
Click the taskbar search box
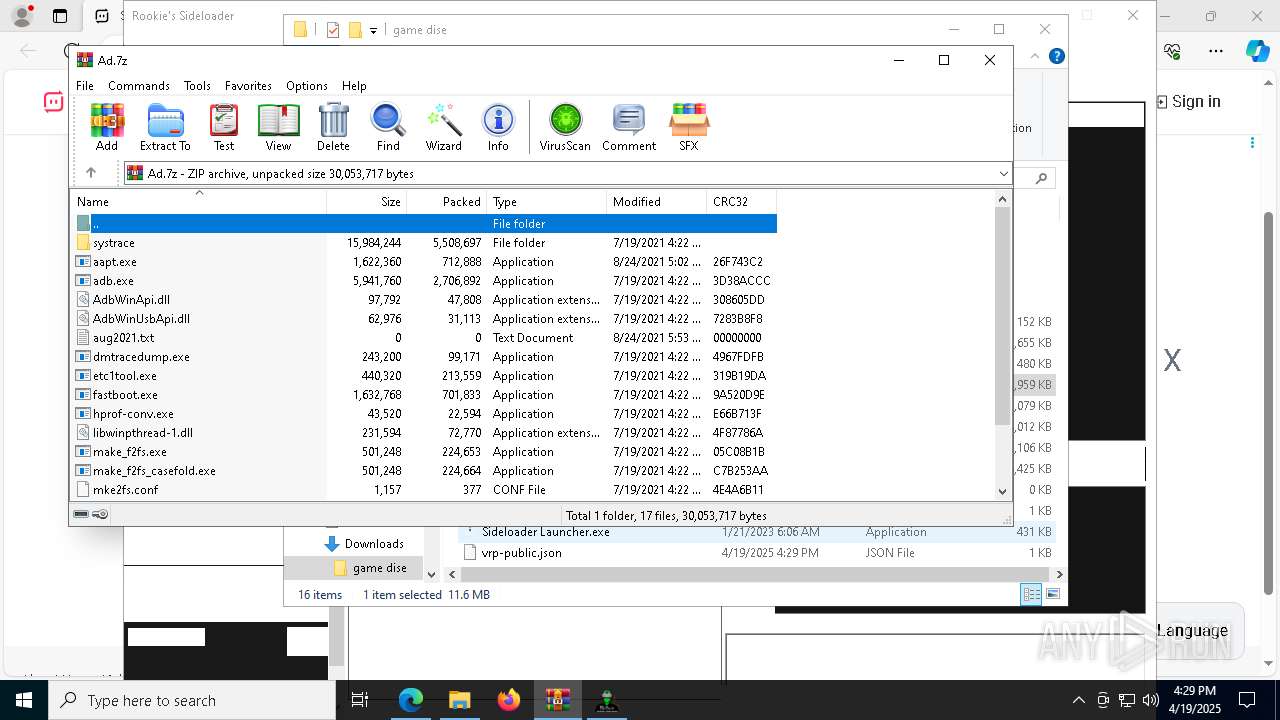[x=192, y=700]
